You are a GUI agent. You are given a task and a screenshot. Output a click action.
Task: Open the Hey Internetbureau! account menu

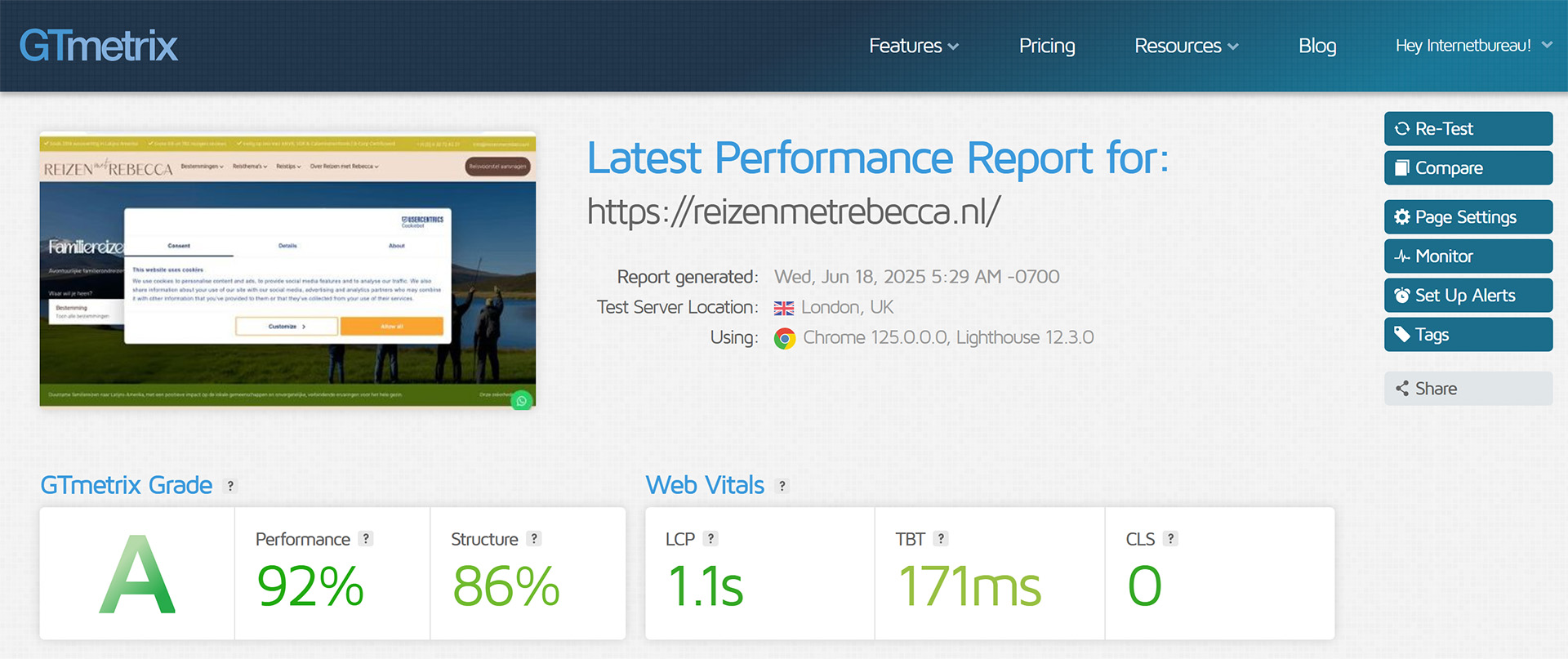tap(1474, 46)
